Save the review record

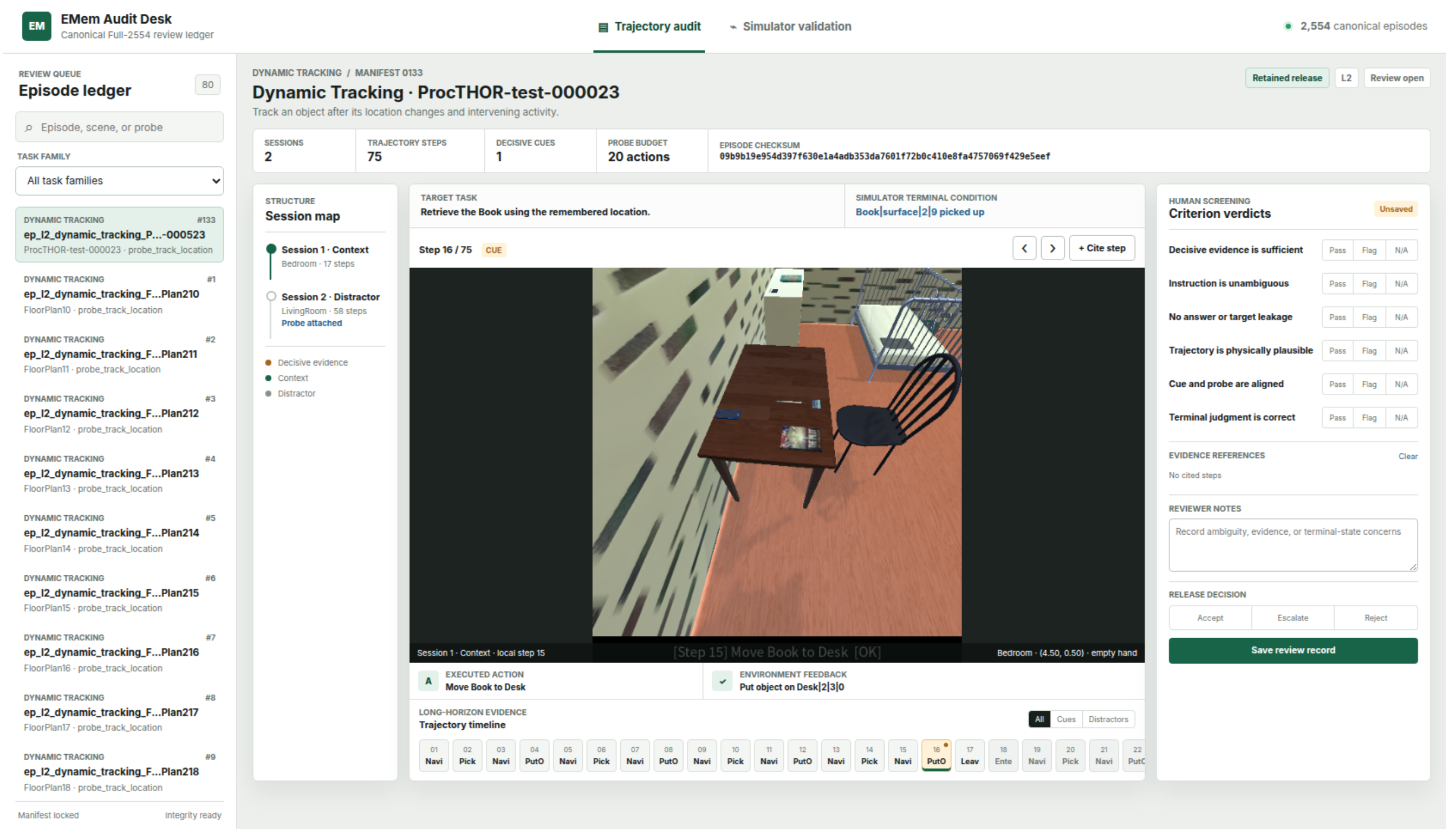1293,651
